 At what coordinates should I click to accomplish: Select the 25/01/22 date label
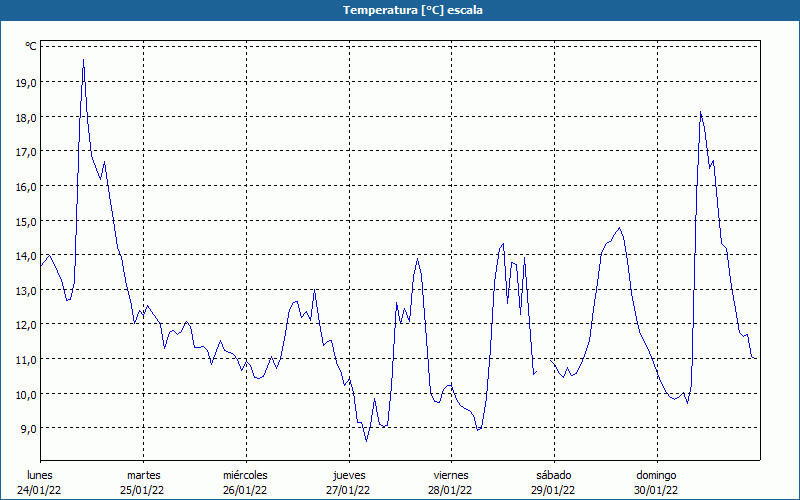click(x=142, y=490)
